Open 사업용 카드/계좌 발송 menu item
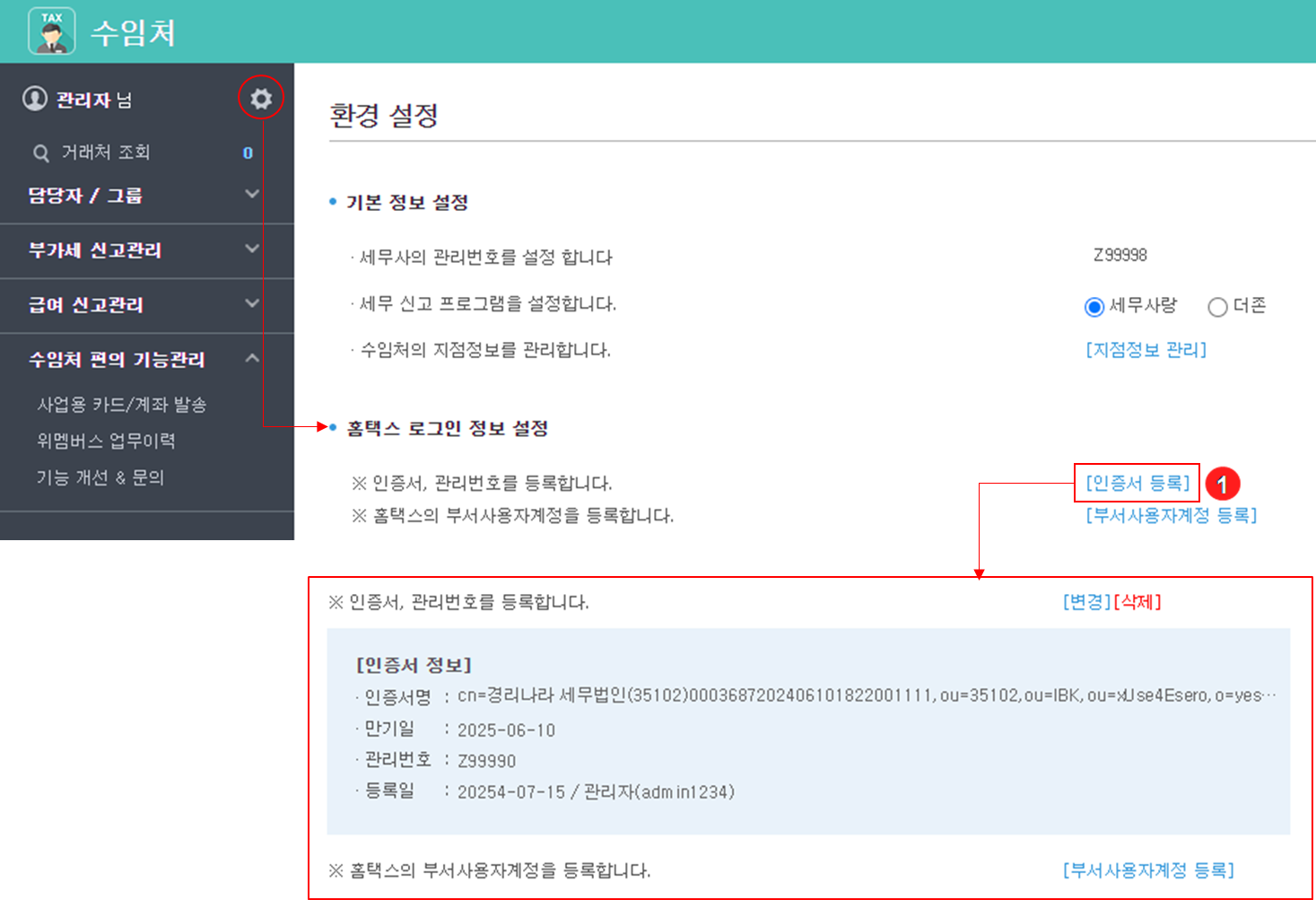1316x900 pixels. (122, 405)
